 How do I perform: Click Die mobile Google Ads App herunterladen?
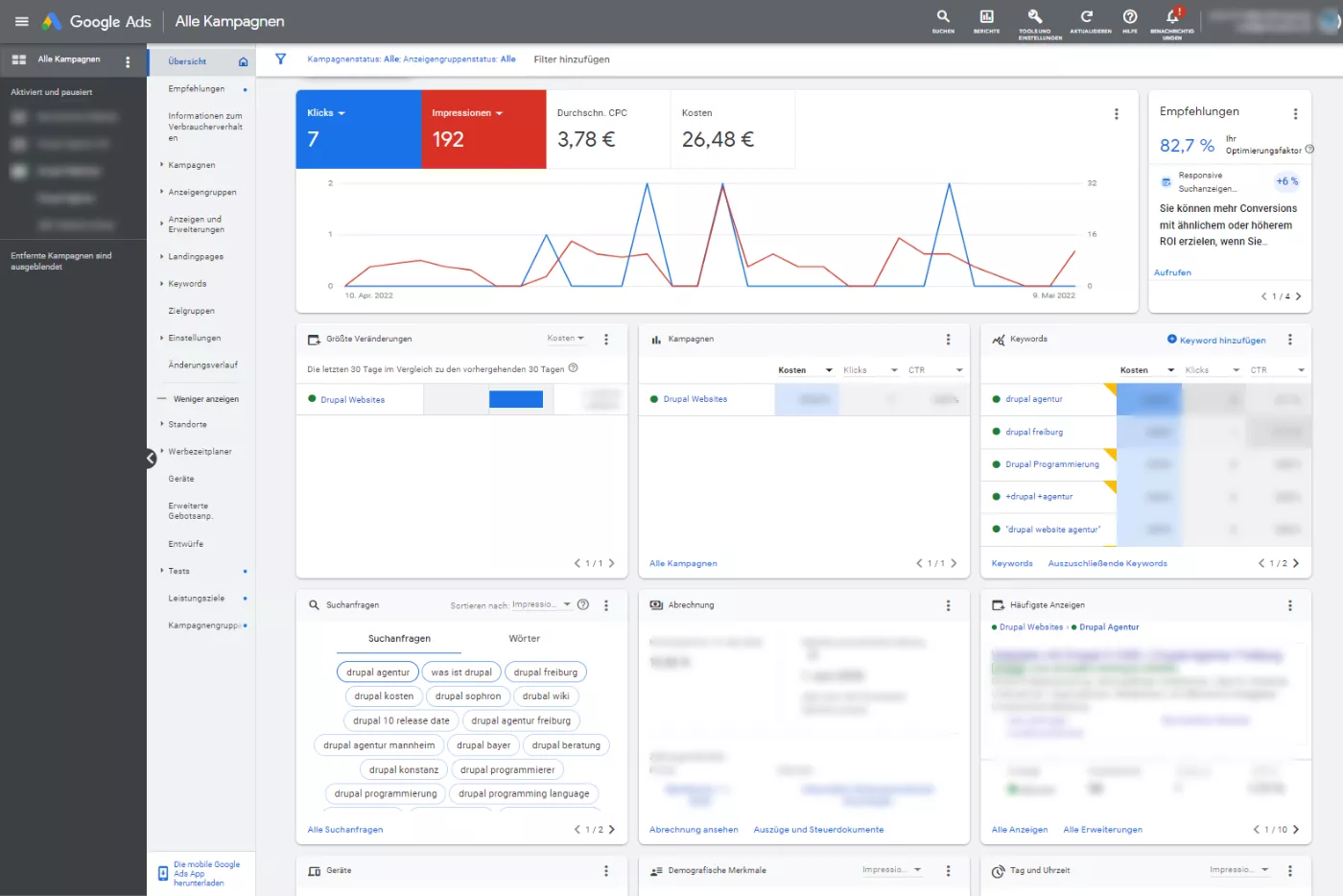200,874
